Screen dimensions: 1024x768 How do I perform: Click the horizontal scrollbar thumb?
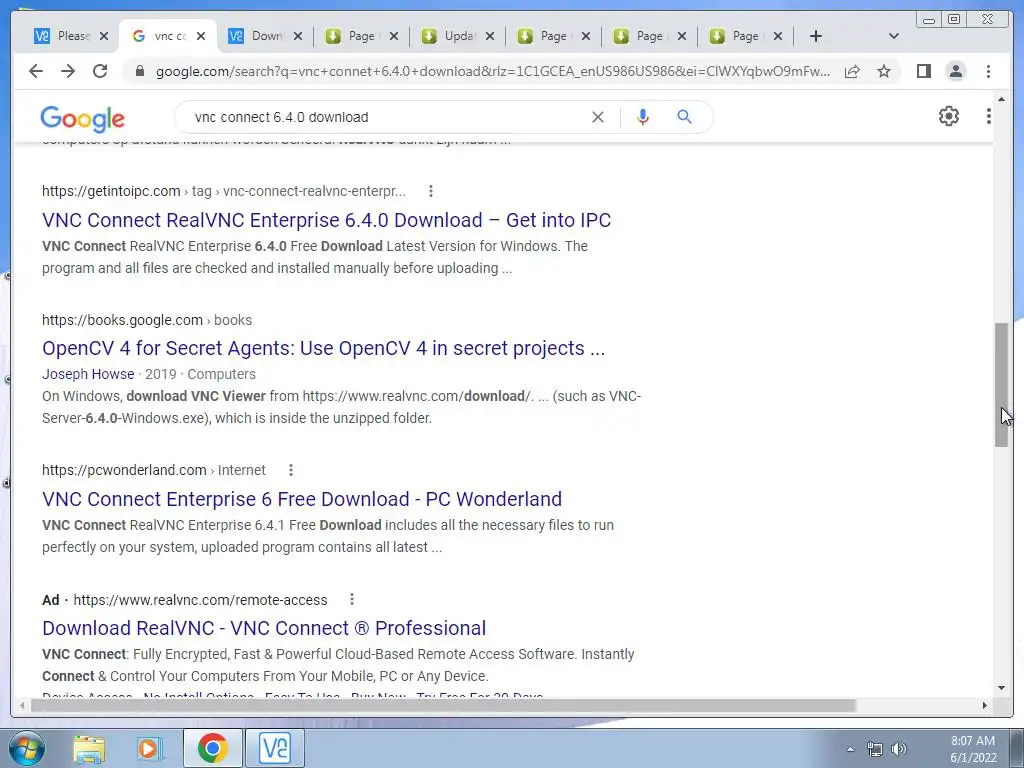[x=443, y=705]
